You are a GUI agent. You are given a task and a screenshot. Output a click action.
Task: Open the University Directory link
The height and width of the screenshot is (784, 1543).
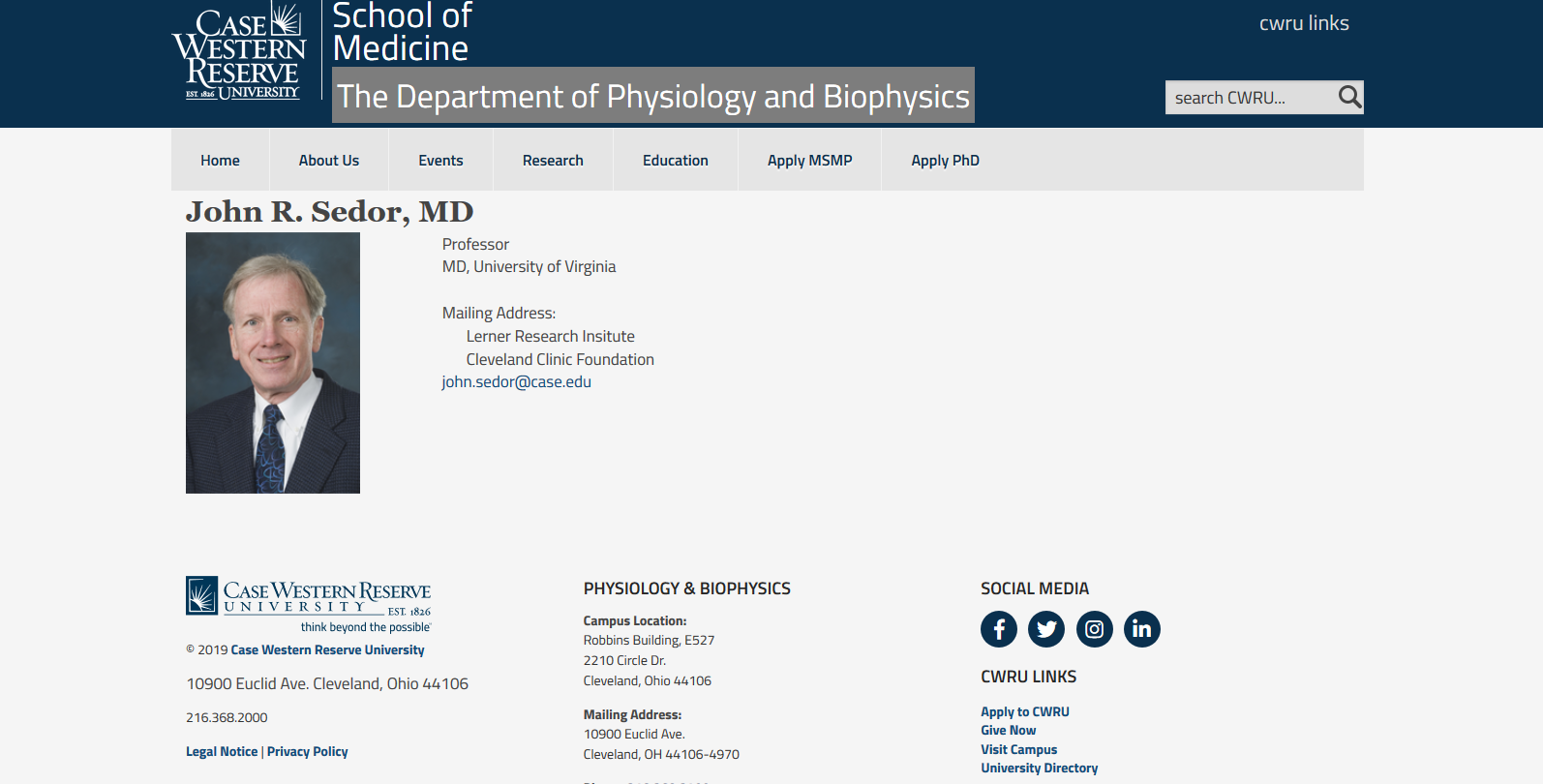coord(1039,768)
